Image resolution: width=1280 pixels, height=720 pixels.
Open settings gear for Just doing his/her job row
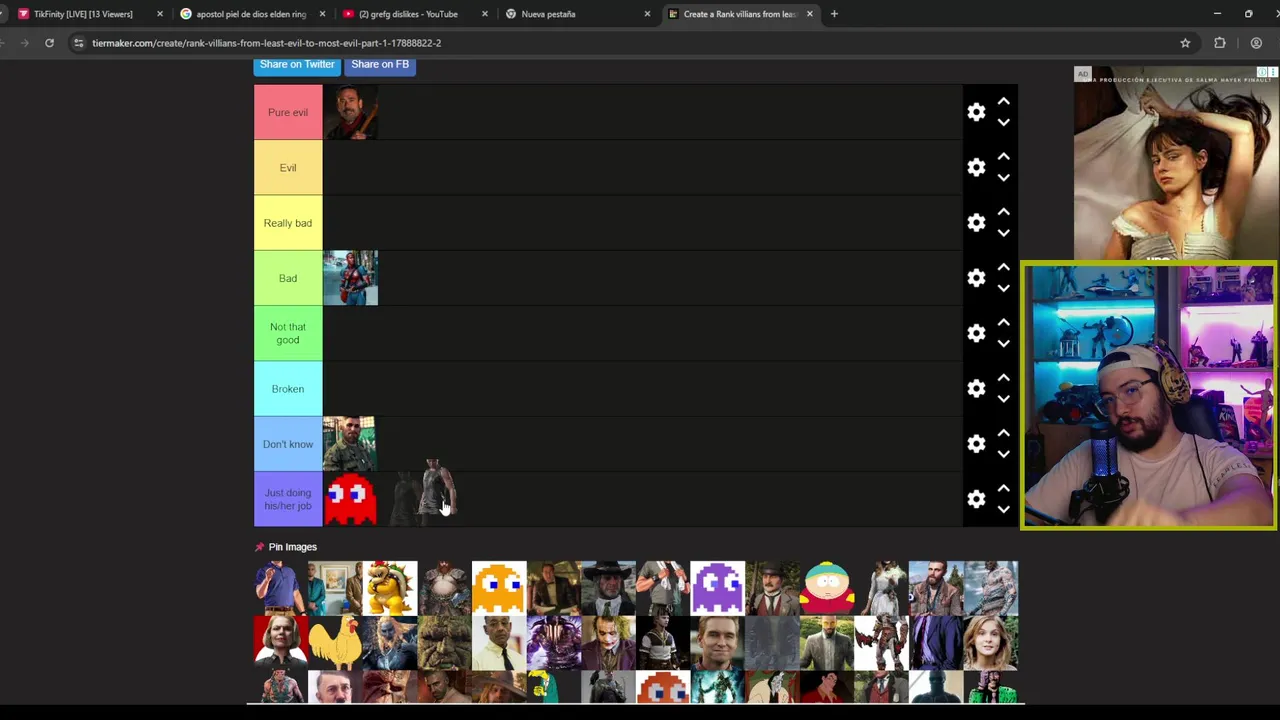pos(976,499)
